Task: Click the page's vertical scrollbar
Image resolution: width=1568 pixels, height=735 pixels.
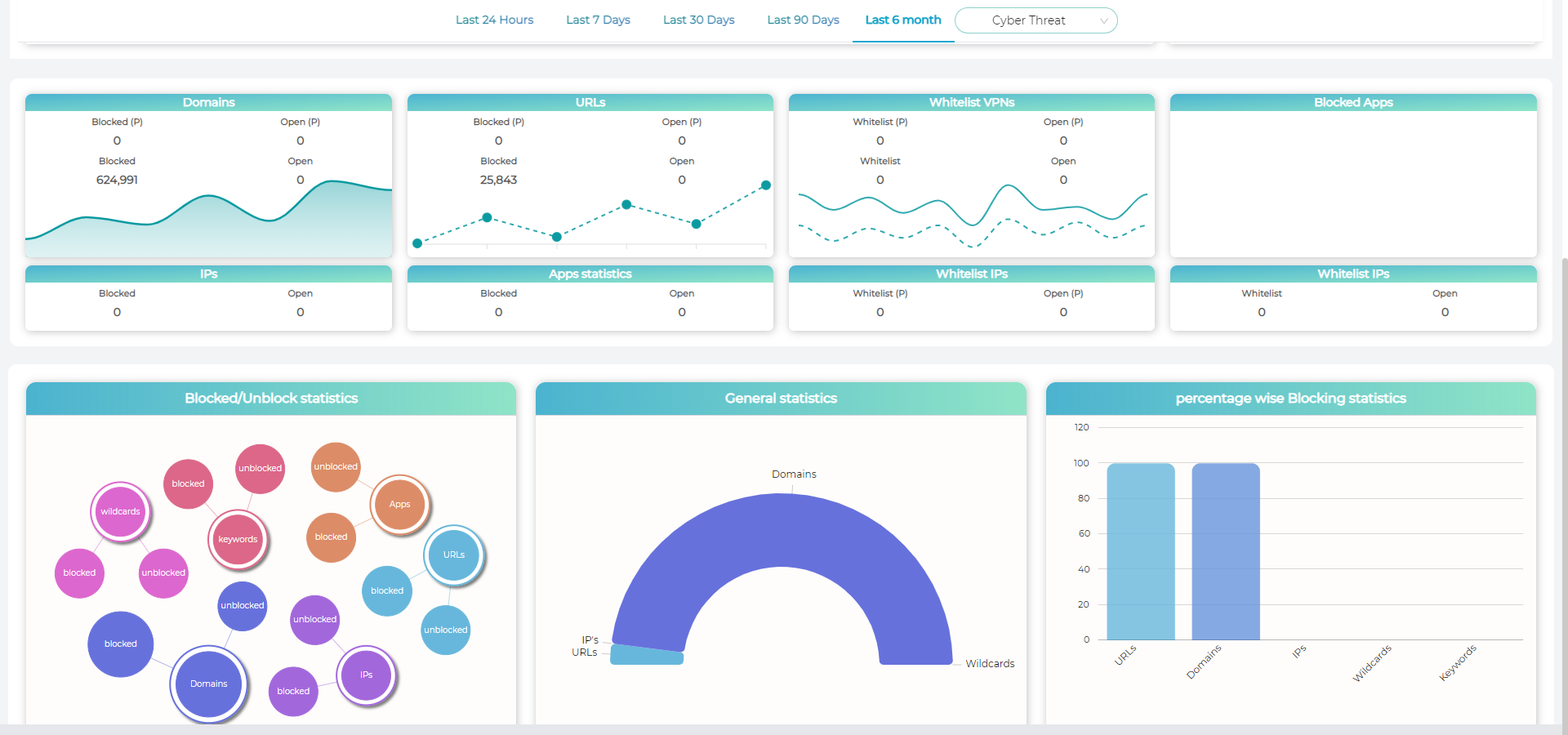Action: (x=1563, y=490)
